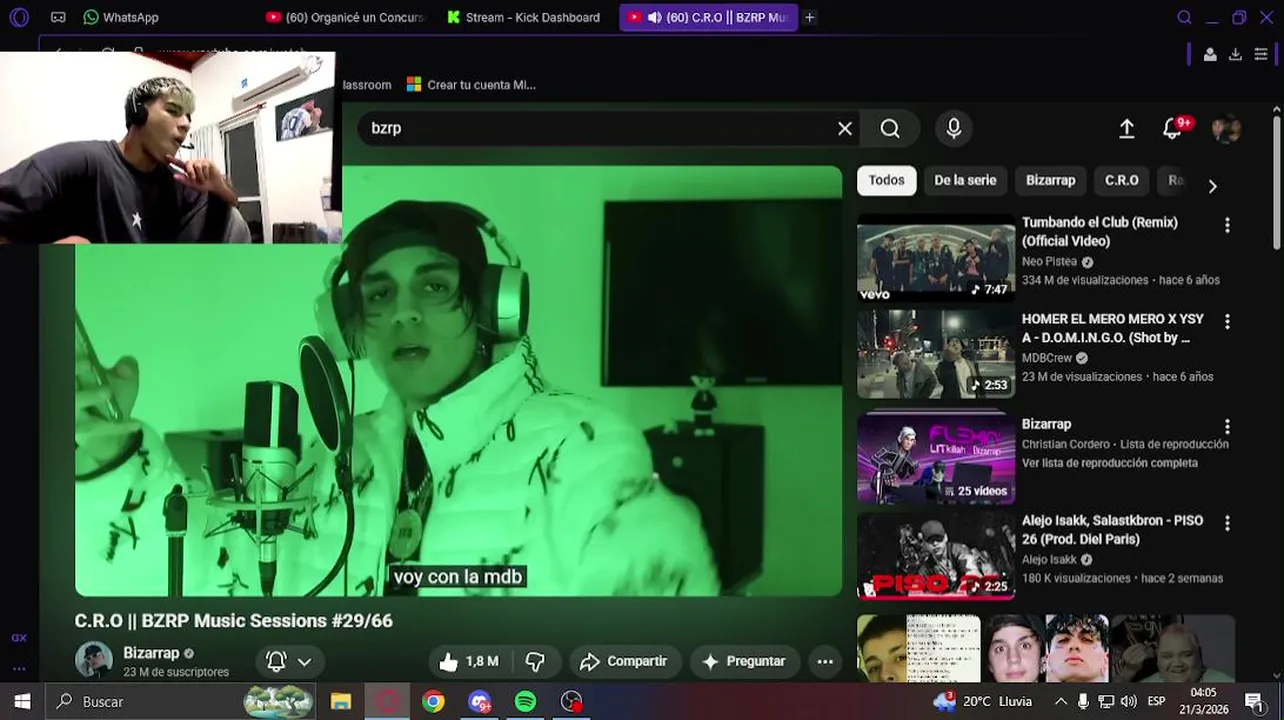Screen dimensions: 1284x720
Task: Show more filter chips with right arrow
Action: 1212,186
